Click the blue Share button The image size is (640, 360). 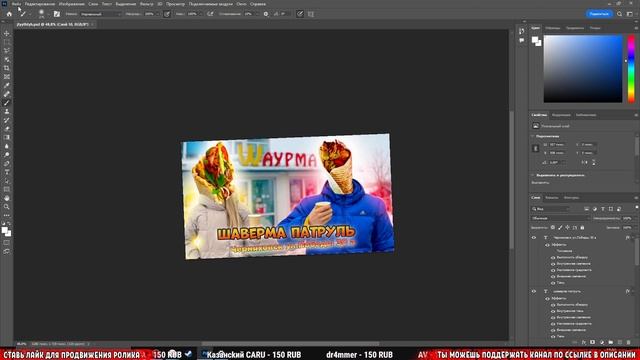pos(599,14)
